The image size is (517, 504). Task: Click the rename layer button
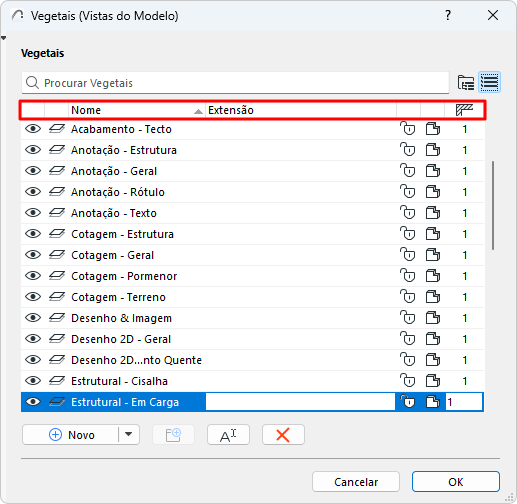click(228, 435)
